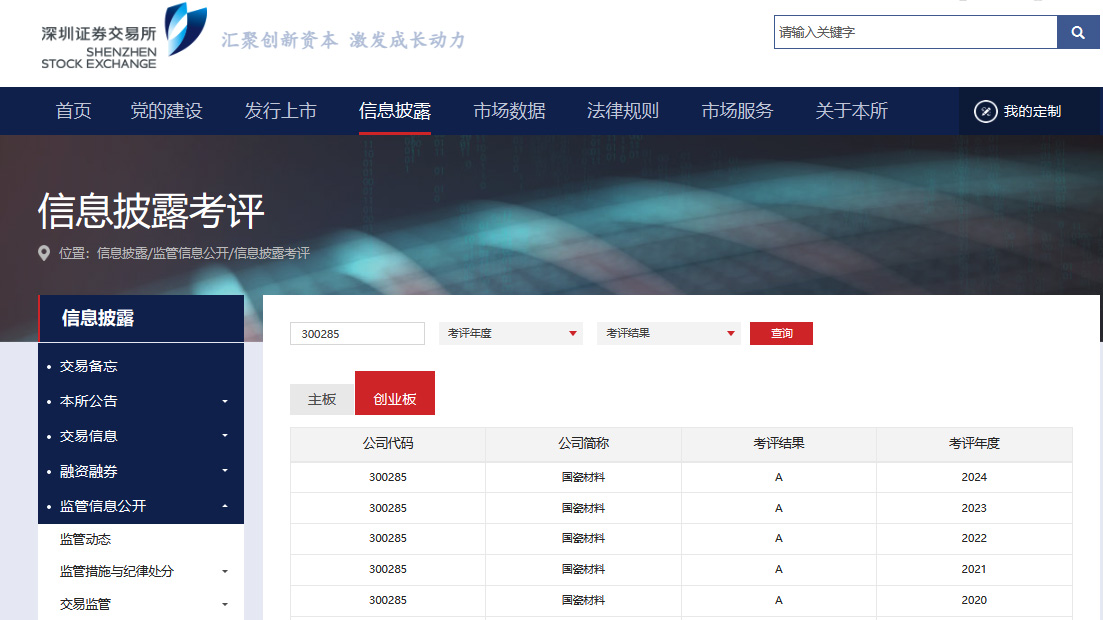Click the search magnifier icon button
Image resolution: width=1103 pixels, height=620 pixels.
pyautogui.click(x=1077, y=32)
